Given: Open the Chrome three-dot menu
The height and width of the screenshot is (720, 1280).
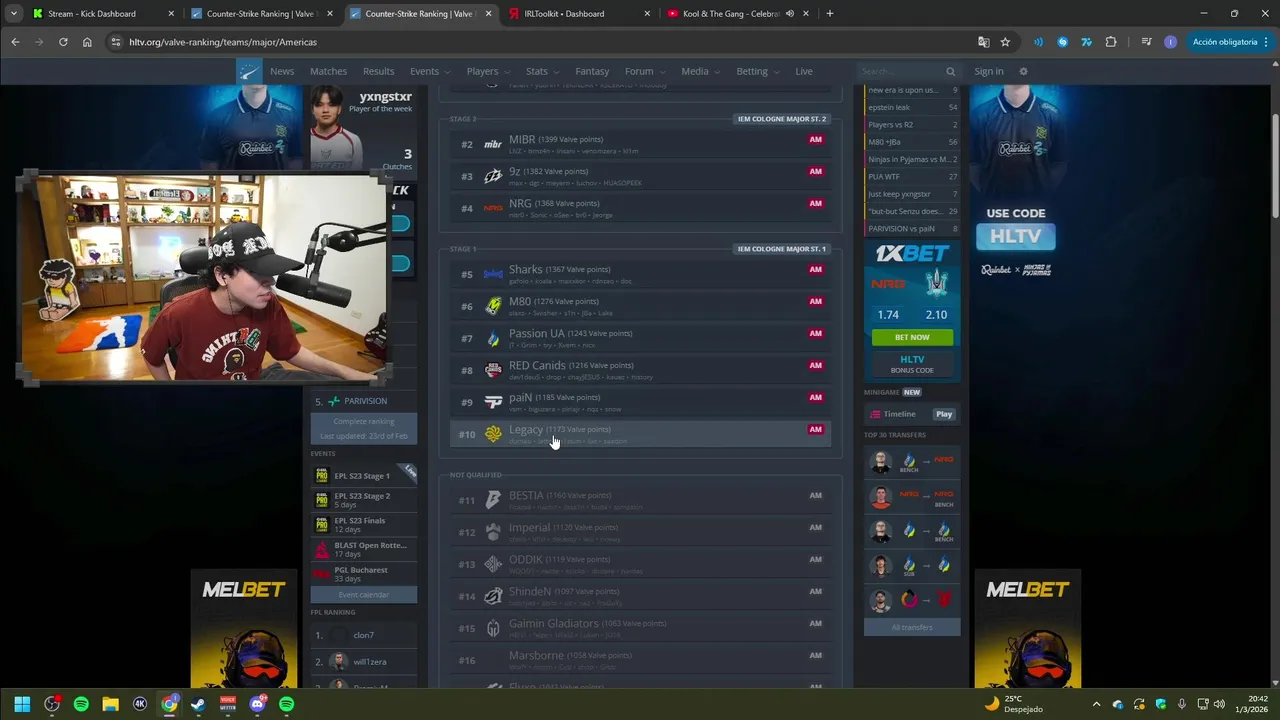Looking at the screenshot, I should pyautogui.click(x=1267, y=42).
